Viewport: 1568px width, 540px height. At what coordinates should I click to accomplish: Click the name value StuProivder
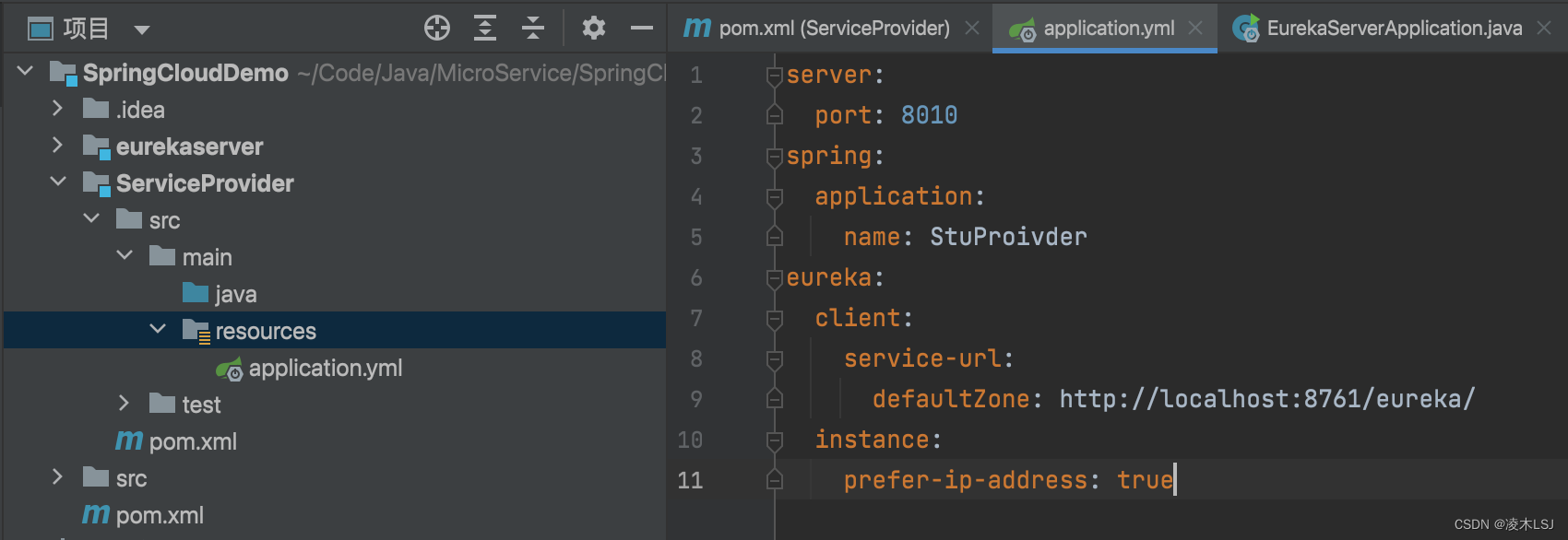click(1008, 237)
